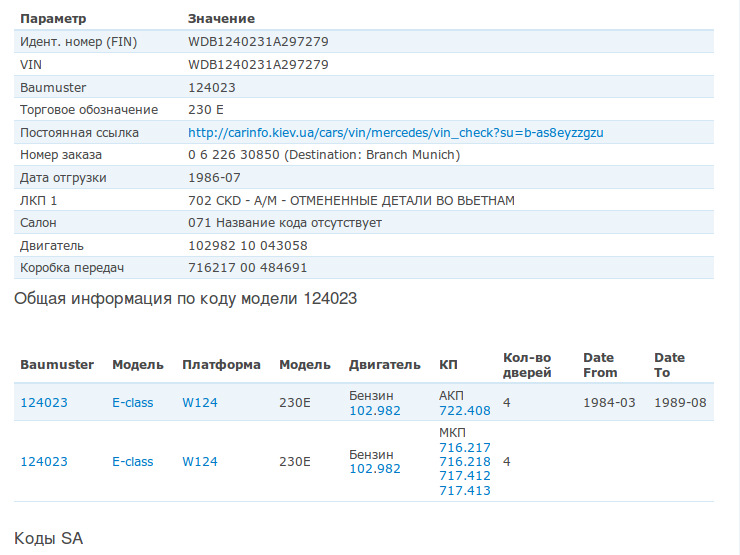Click the engine number '102982 10 043058'
The image size is (740, 555).
click(248, 245)
